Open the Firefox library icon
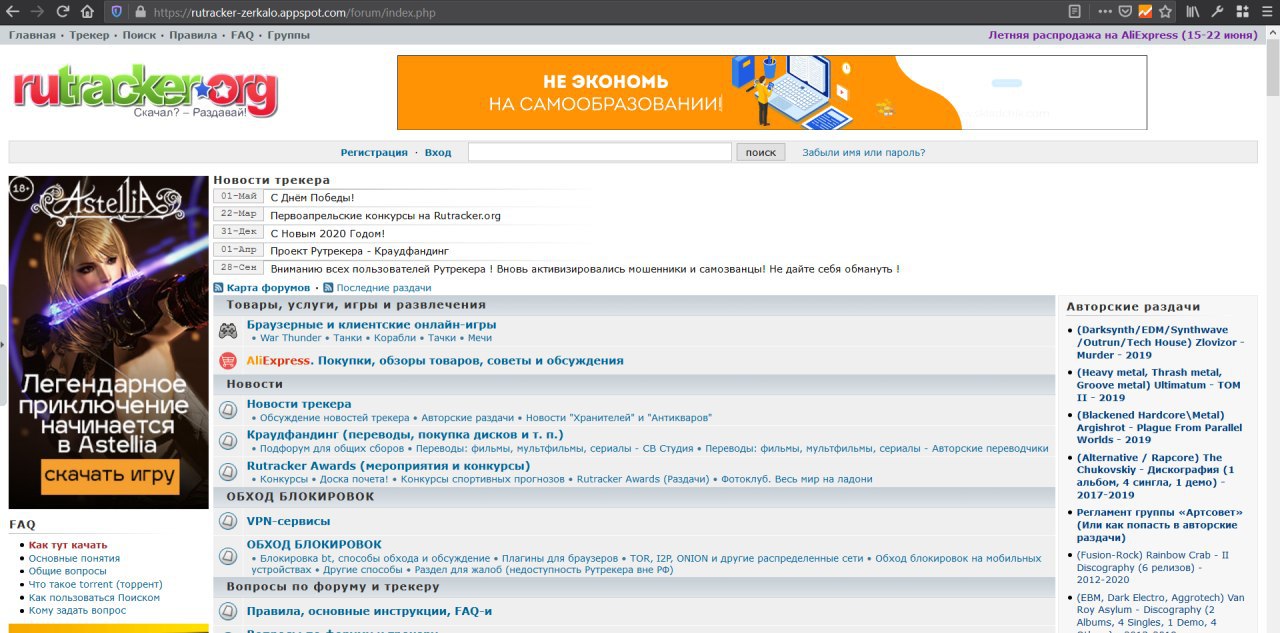This screenshot has height=633, width=1280. coord(1192,12)
